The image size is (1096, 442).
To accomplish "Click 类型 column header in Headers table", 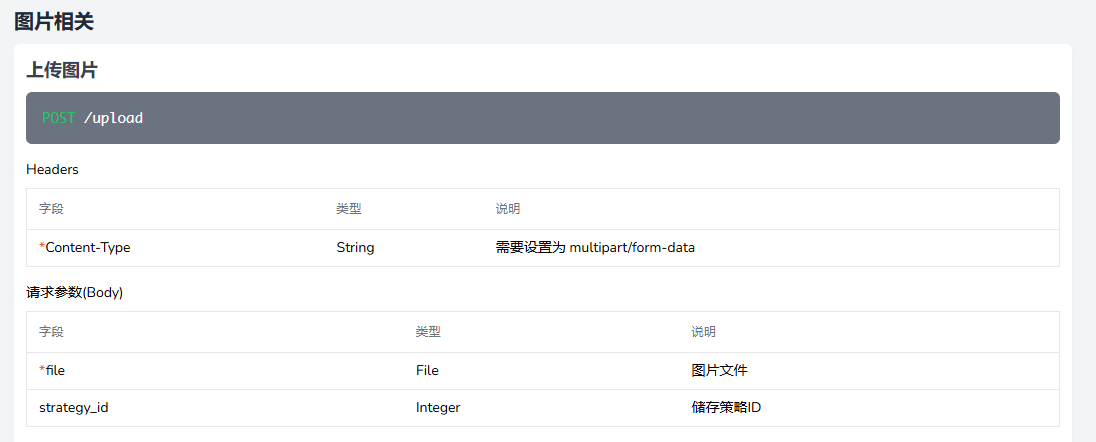I will pos(349,209).
